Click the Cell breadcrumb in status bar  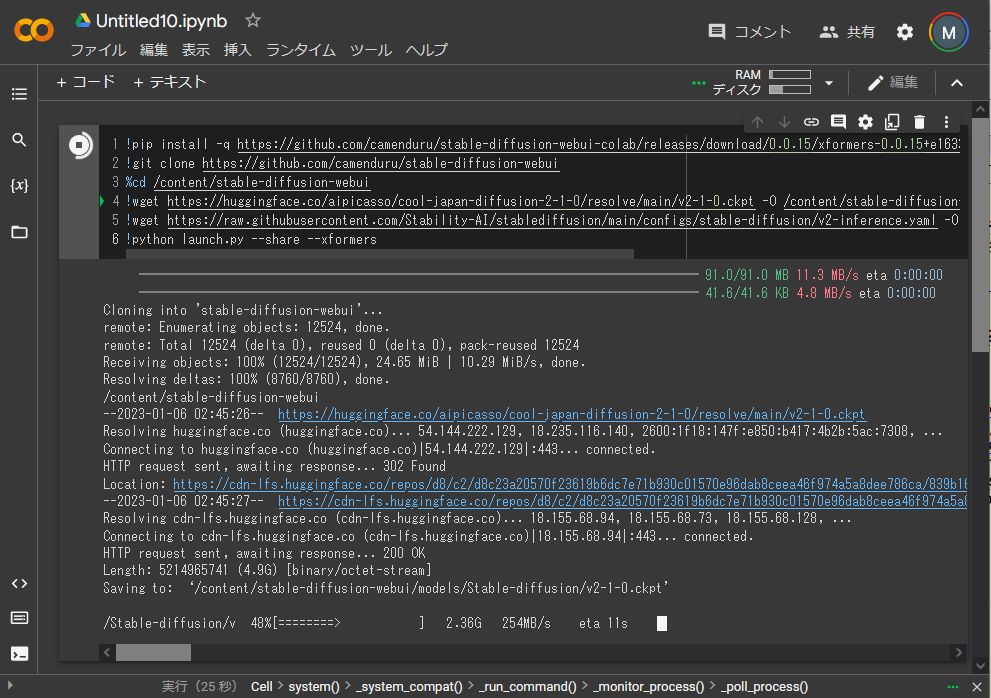click(261, 687)
